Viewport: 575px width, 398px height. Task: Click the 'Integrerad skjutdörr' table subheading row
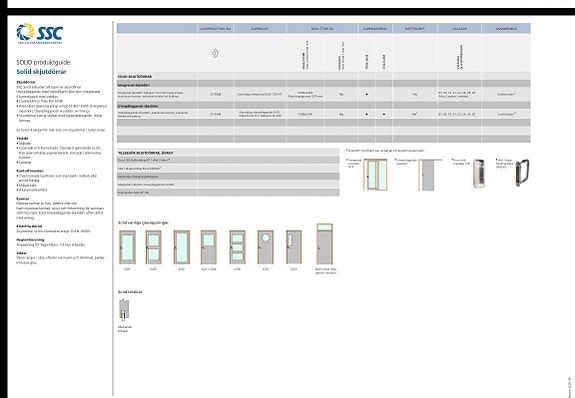click(323, 85)
